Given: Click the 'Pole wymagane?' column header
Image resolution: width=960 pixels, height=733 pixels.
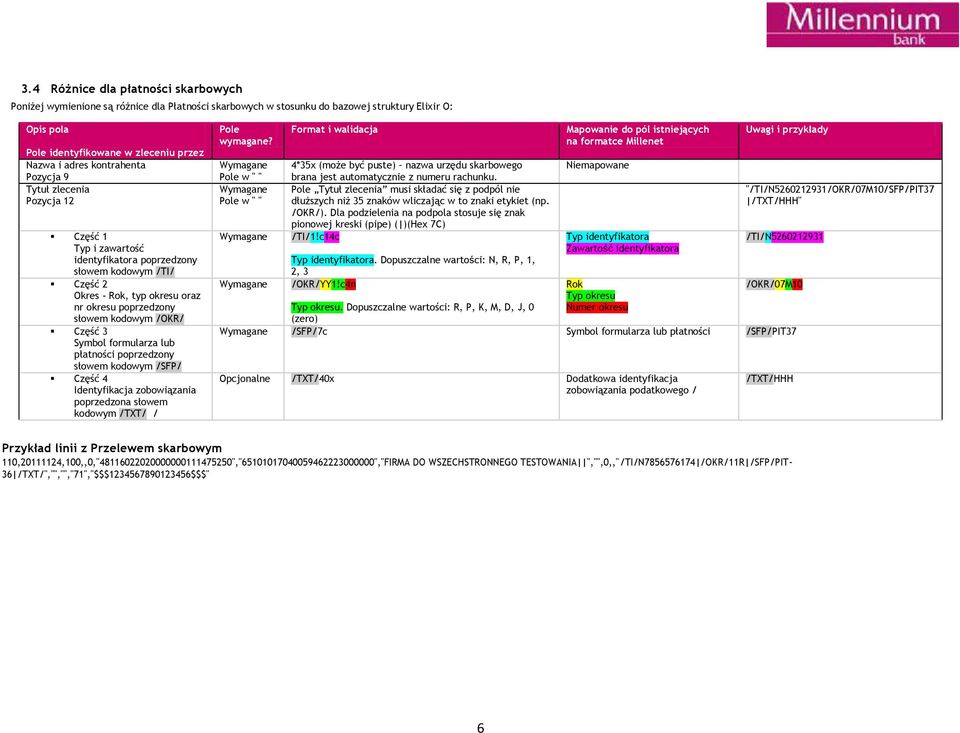Looking at the screenshot, I should pyautogui.click(x=246, y=135).
